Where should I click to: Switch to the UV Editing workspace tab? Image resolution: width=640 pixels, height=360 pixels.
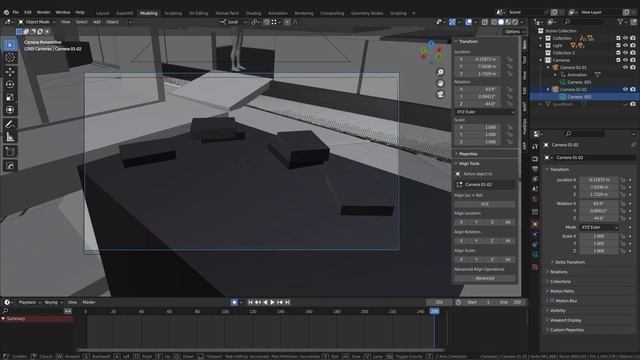(198, 13)
